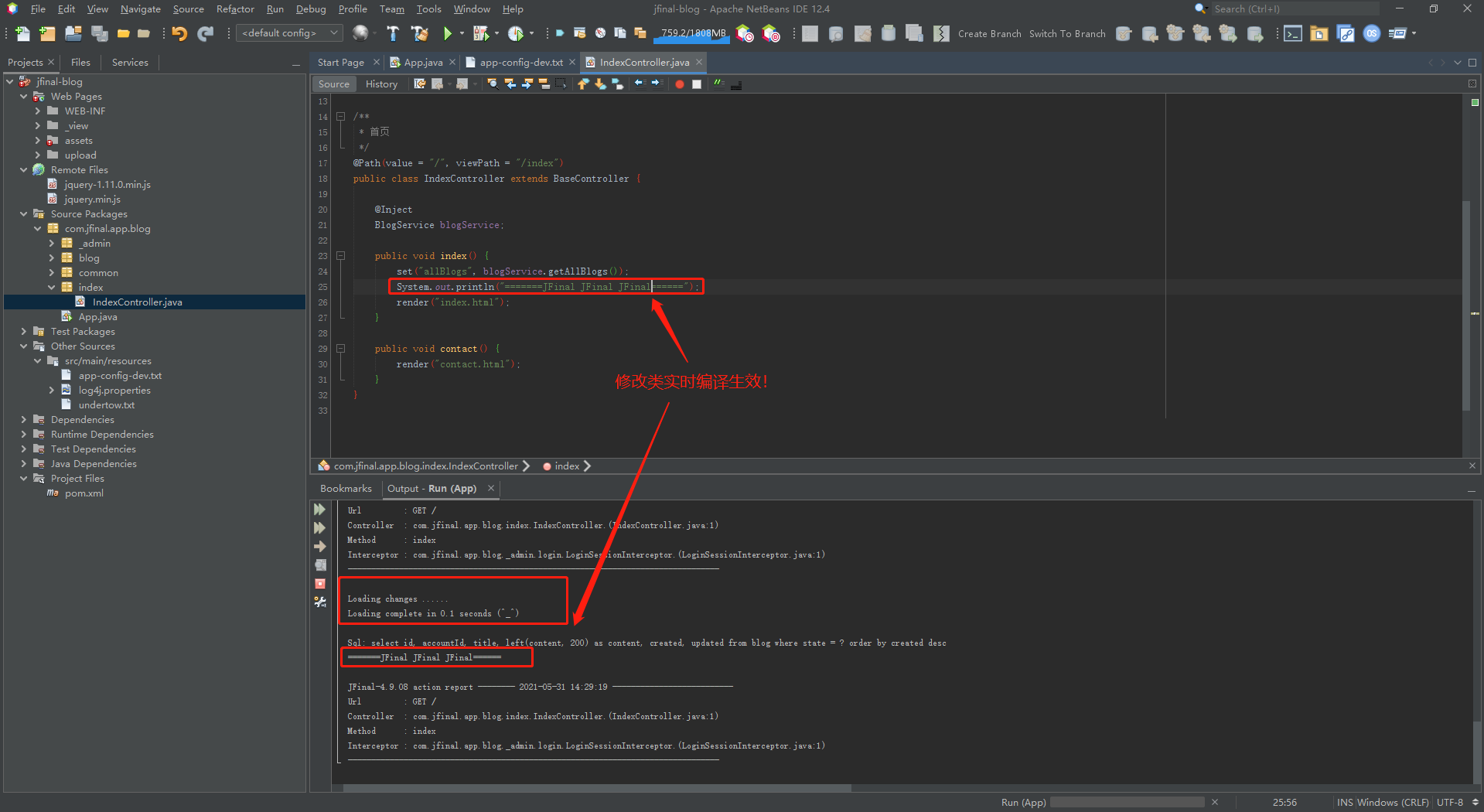The height and width of the screenshot is (812, 1484).
Task: Toggle rectangular selection in editor toolbar
Action: point(561,84)
